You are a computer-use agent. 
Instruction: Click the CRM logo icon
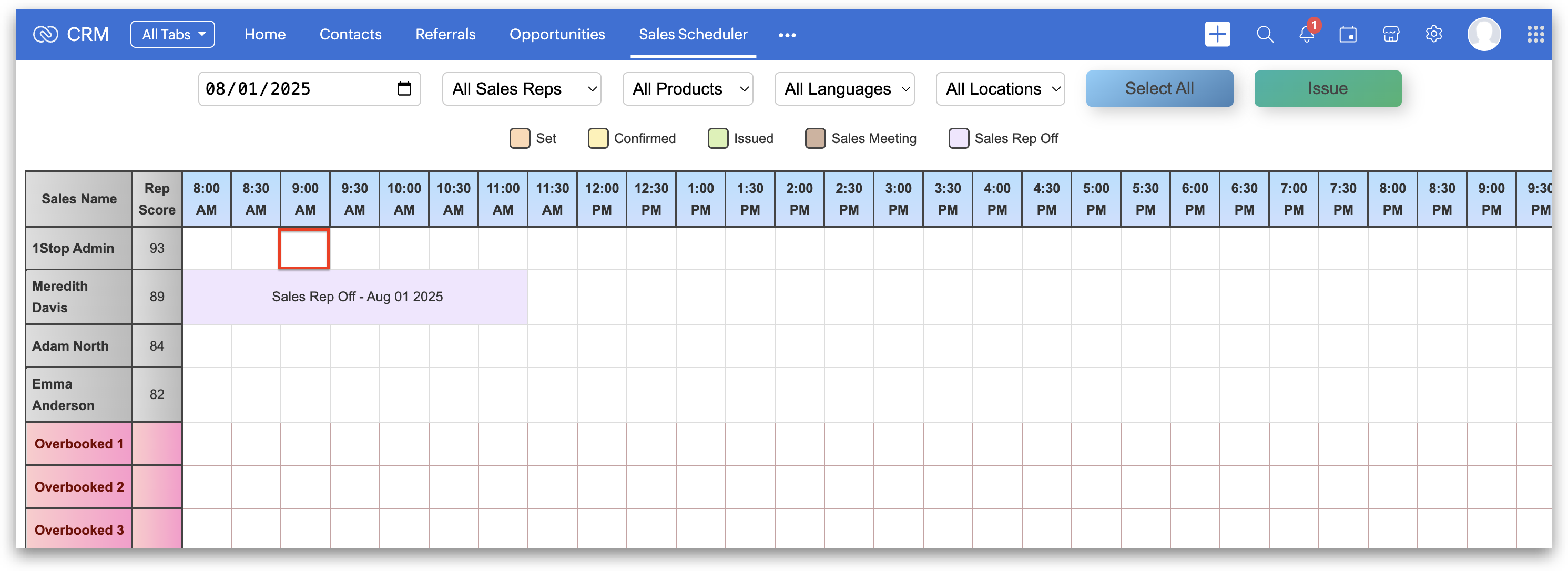tap(46, 34)
